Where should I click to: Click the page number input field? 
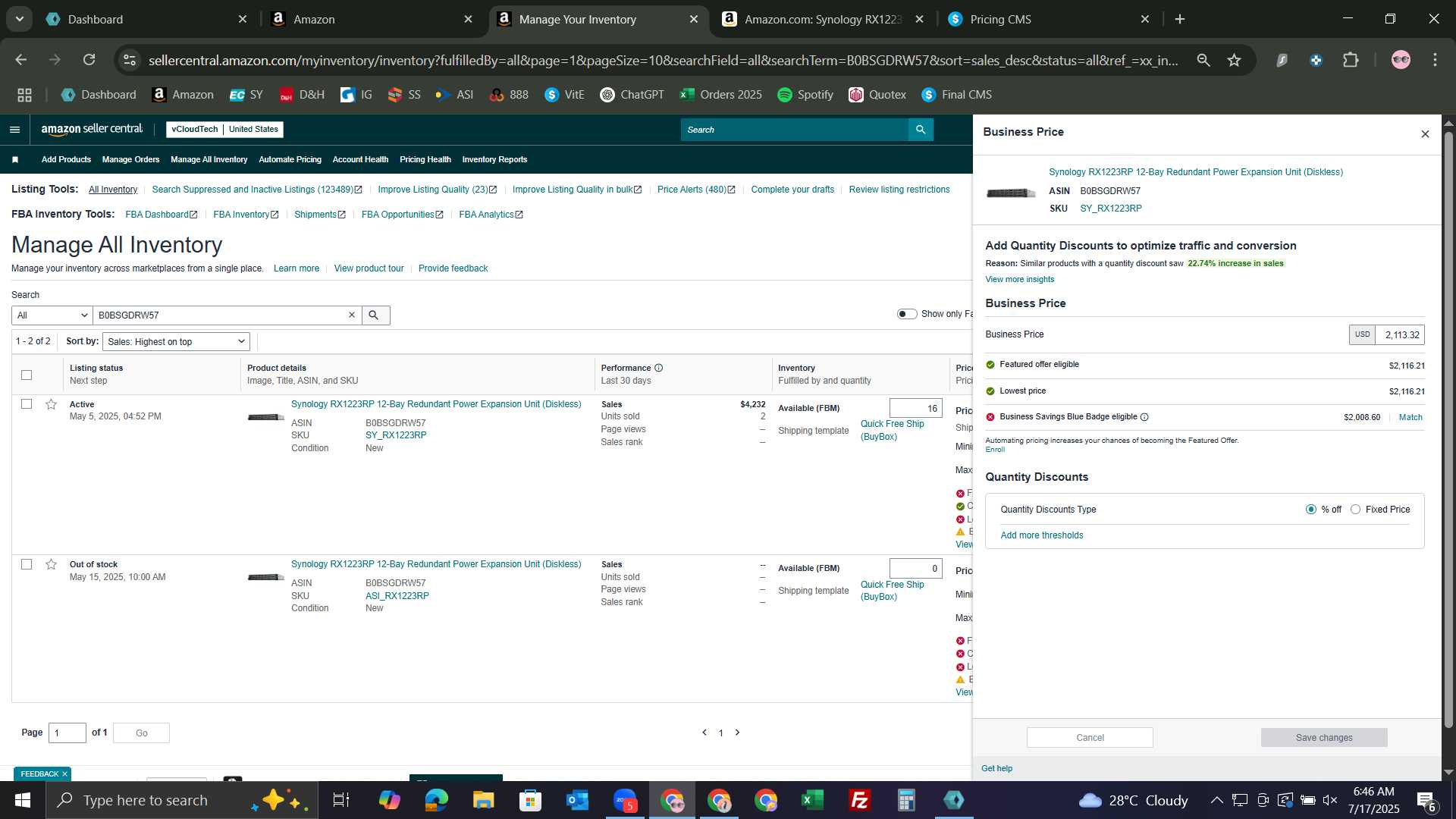[67, 733]
